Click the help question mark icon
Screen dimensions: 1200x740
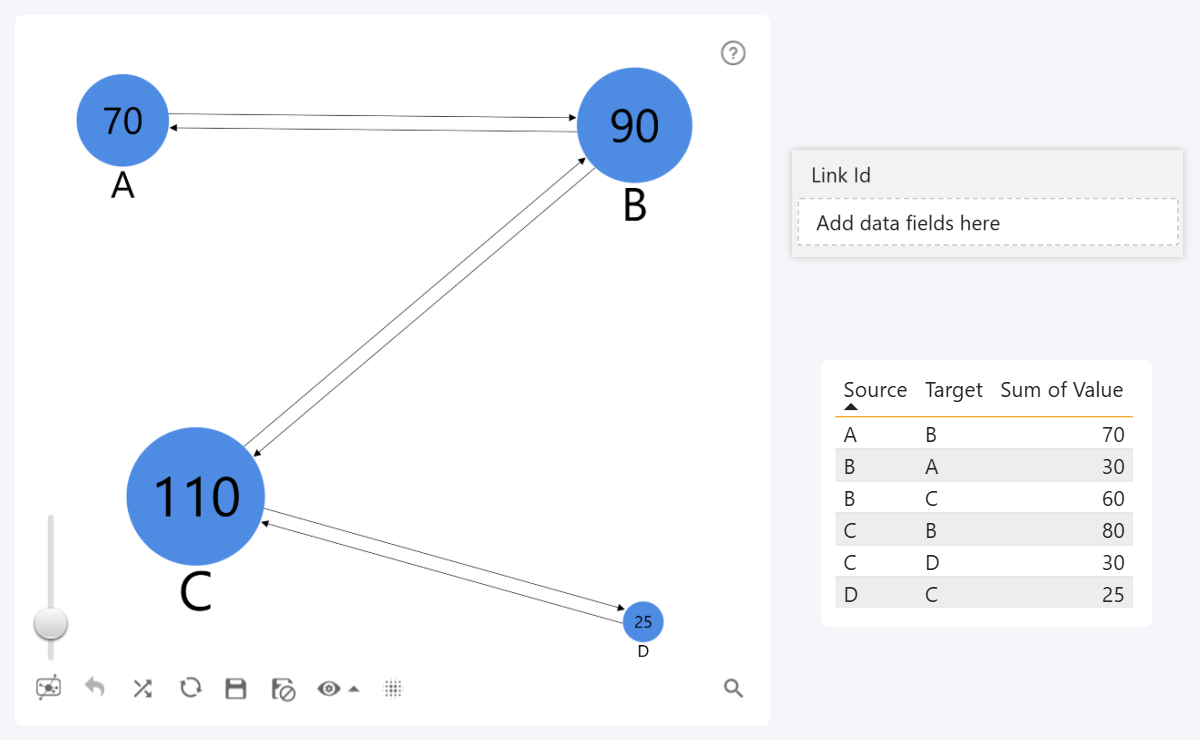pos(733,53)
